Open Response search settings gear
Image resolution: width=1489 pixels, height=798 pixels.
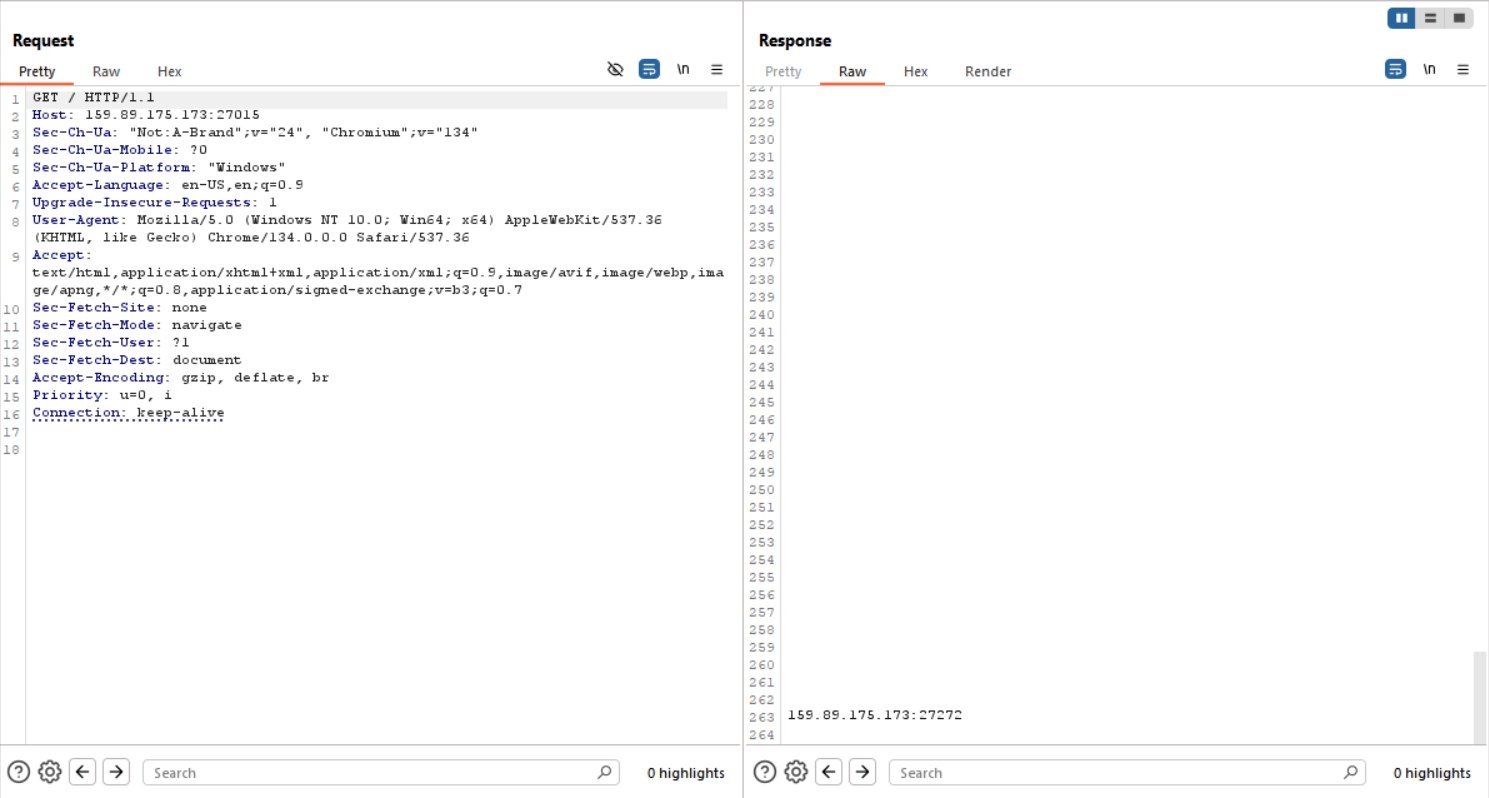796,772
